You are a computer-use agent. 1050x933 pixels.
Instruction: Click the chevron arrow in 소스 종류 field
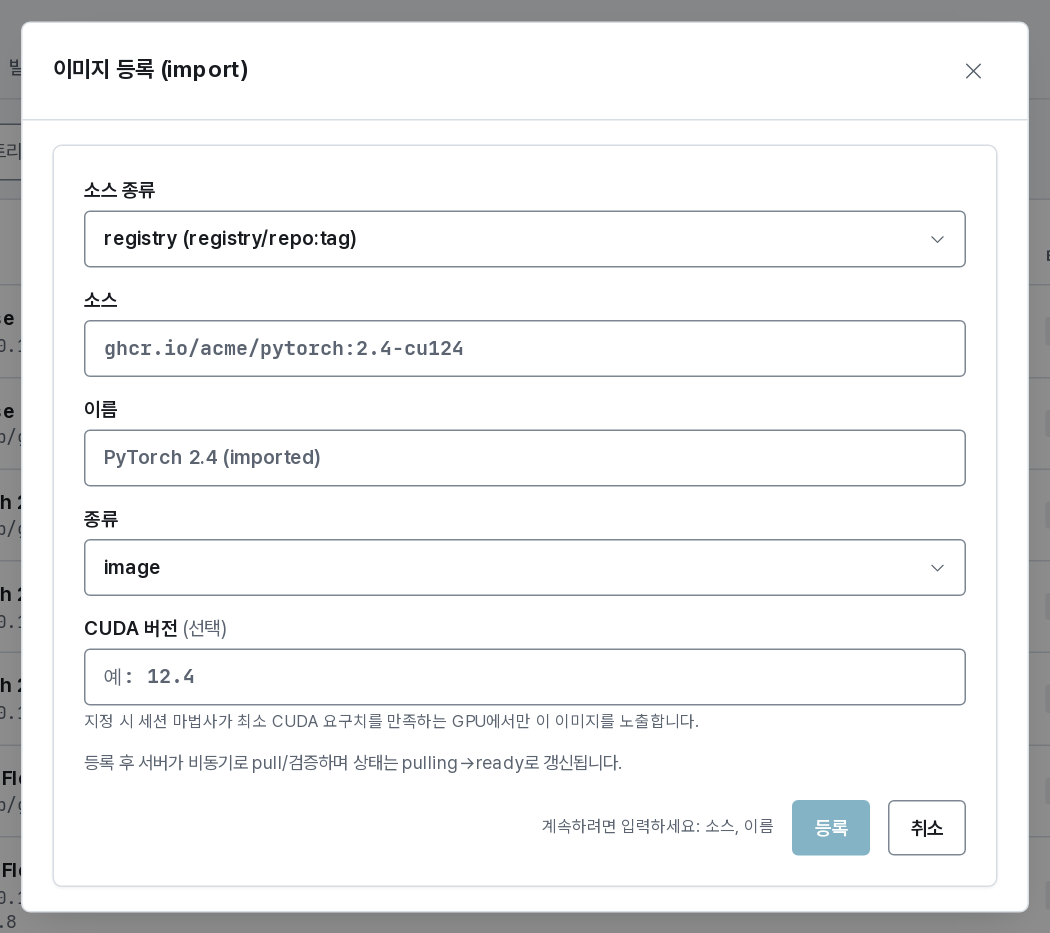pyautogui.click(x=937, y=239)
